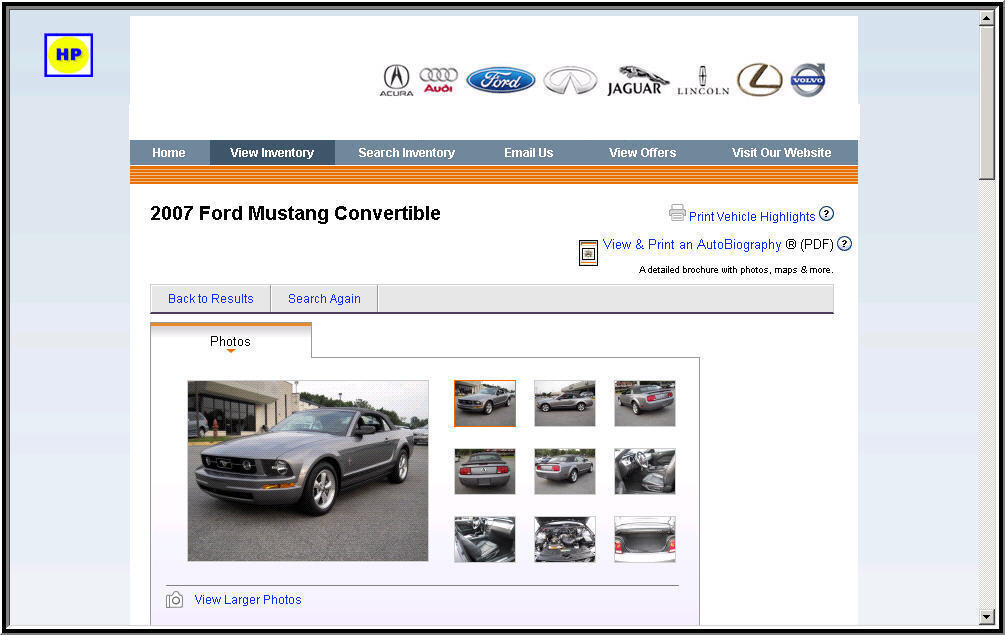Open help icon next to Print Vehicle Highlights
Screen dimensions: 1005x635
(827, 214)
